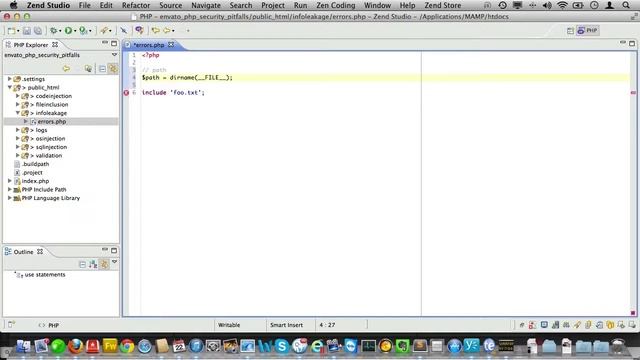Click the PHP Explorer back arrow icon
Screen dimensions: 640x360
point(66,69)
